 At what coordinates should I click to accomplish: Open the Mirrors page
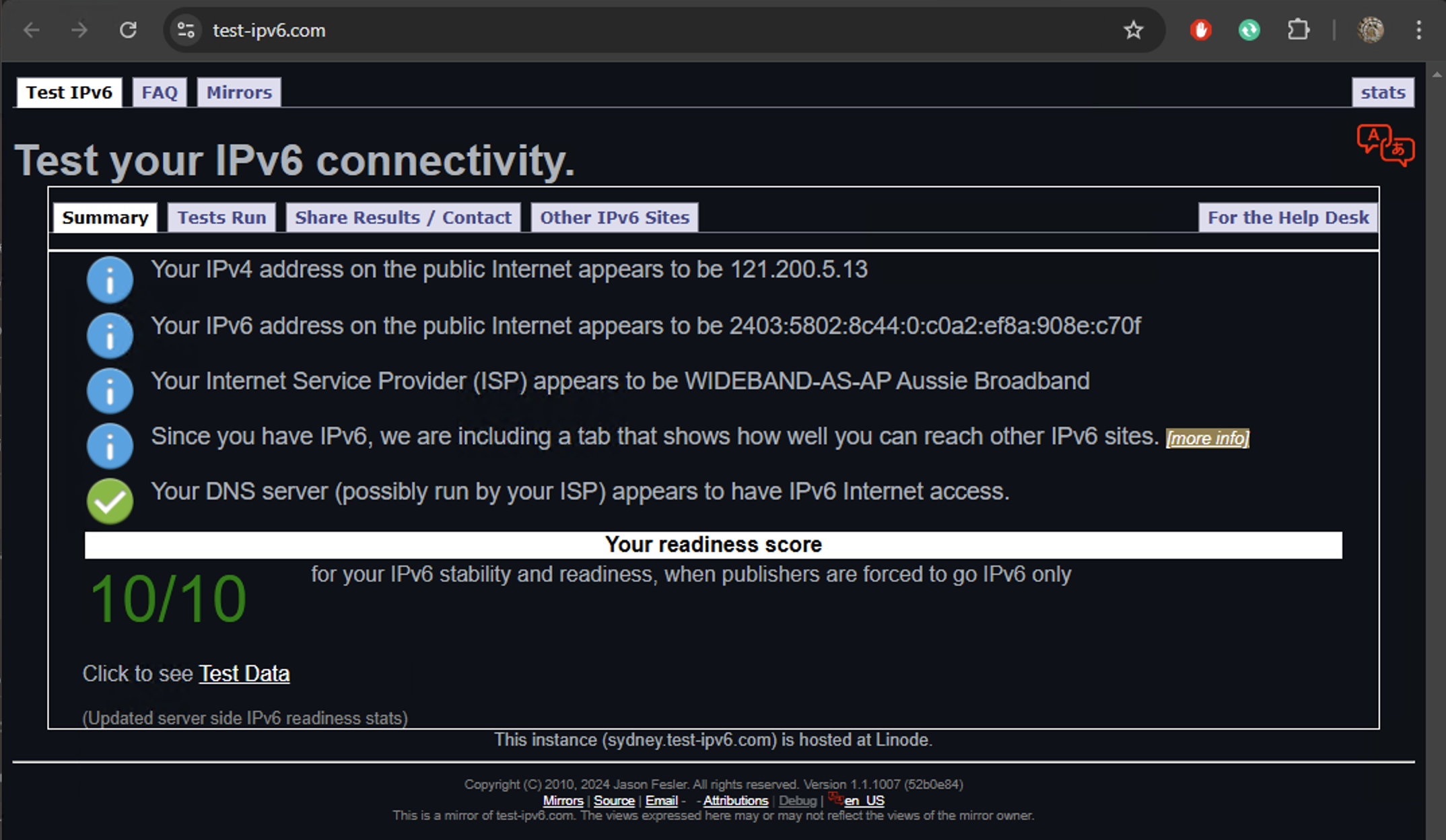click(239, 92)
